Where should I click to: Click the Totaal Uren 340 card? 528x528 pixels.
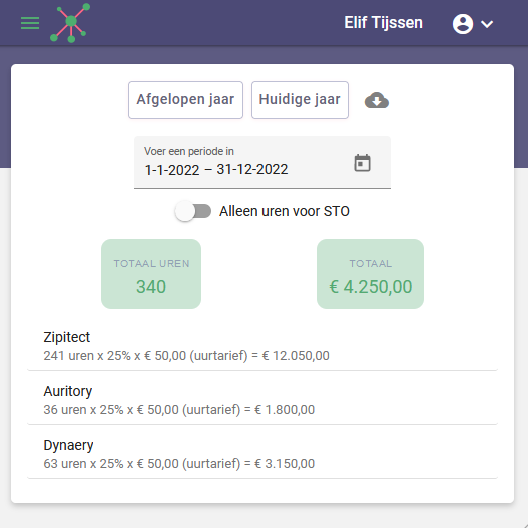pyautogui.click(x=151, y=274)
